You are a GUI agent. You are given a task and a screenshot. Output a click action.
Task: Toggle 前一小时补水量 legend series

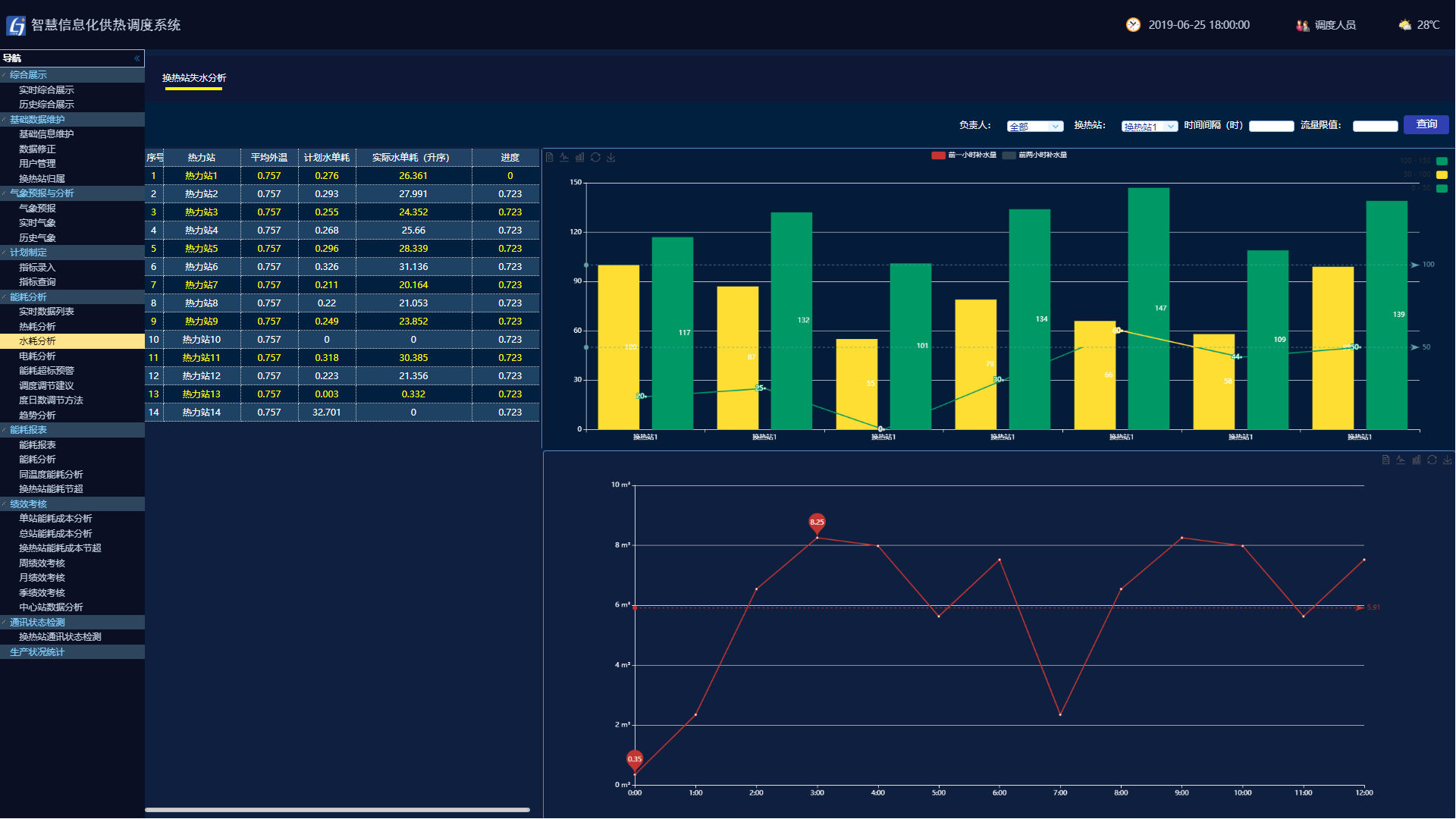point(965,155)
